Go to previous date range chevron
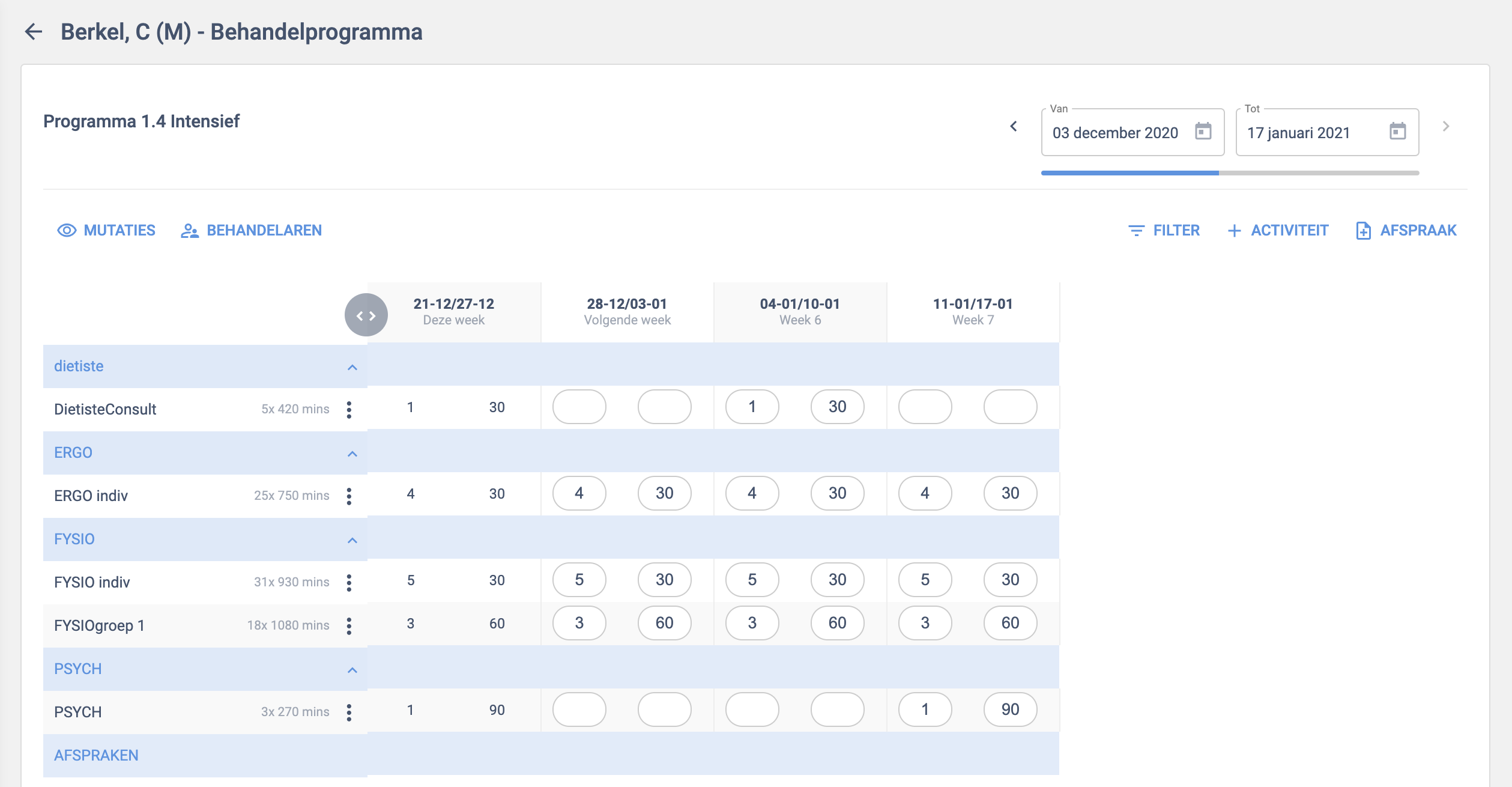The image size is (1512, 787). point(1014,126)
